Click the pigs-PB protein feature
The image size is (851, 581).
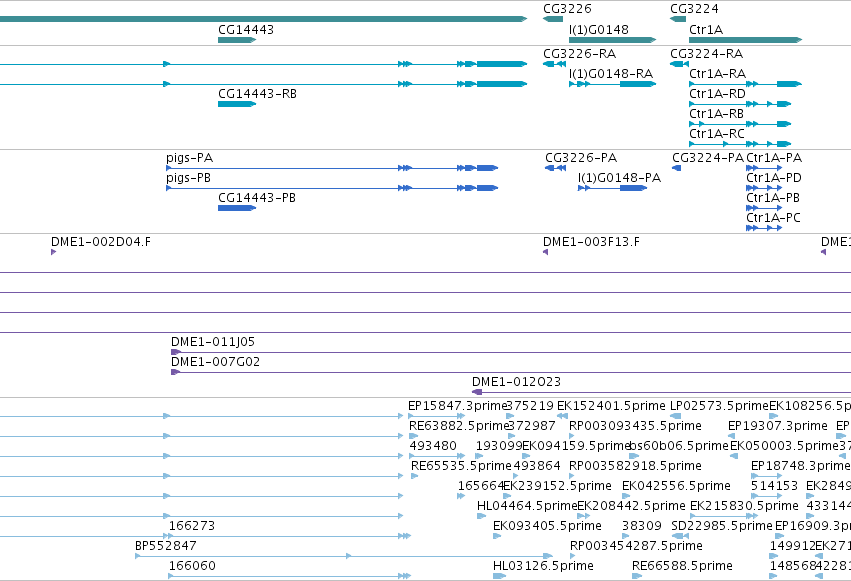point(332,188)
